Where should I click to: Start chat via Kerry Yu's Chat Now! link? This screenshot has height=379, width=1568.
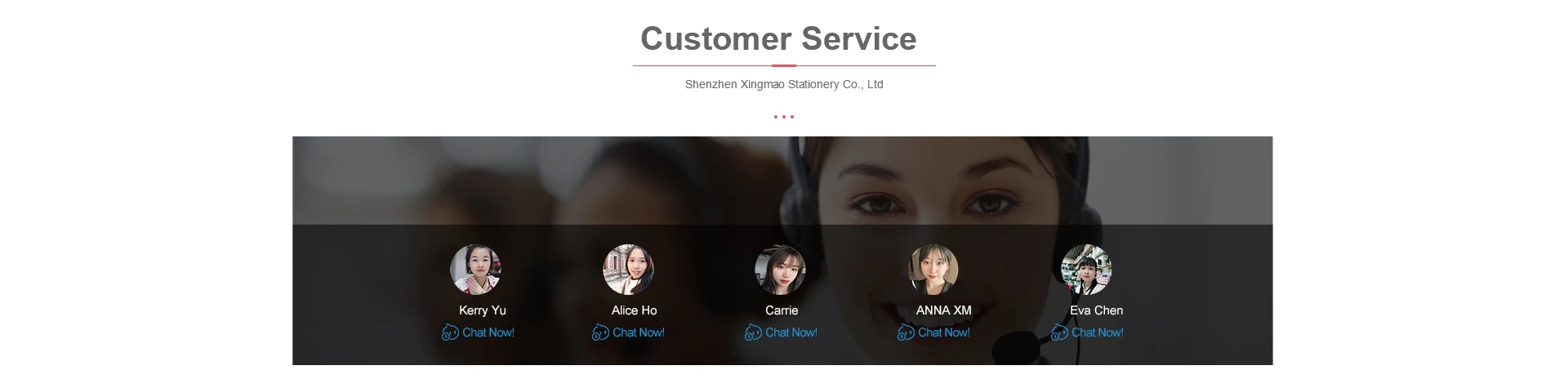(x=488, y=332)
